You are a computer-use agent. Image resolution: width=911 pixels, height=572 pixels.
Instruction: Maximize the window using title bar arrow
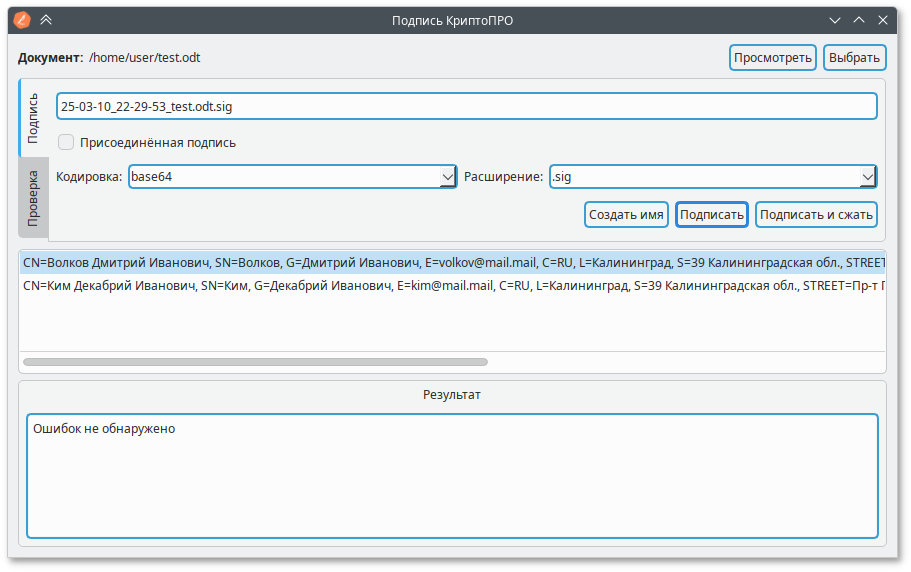pyautogui.click(x=858, y=19)
